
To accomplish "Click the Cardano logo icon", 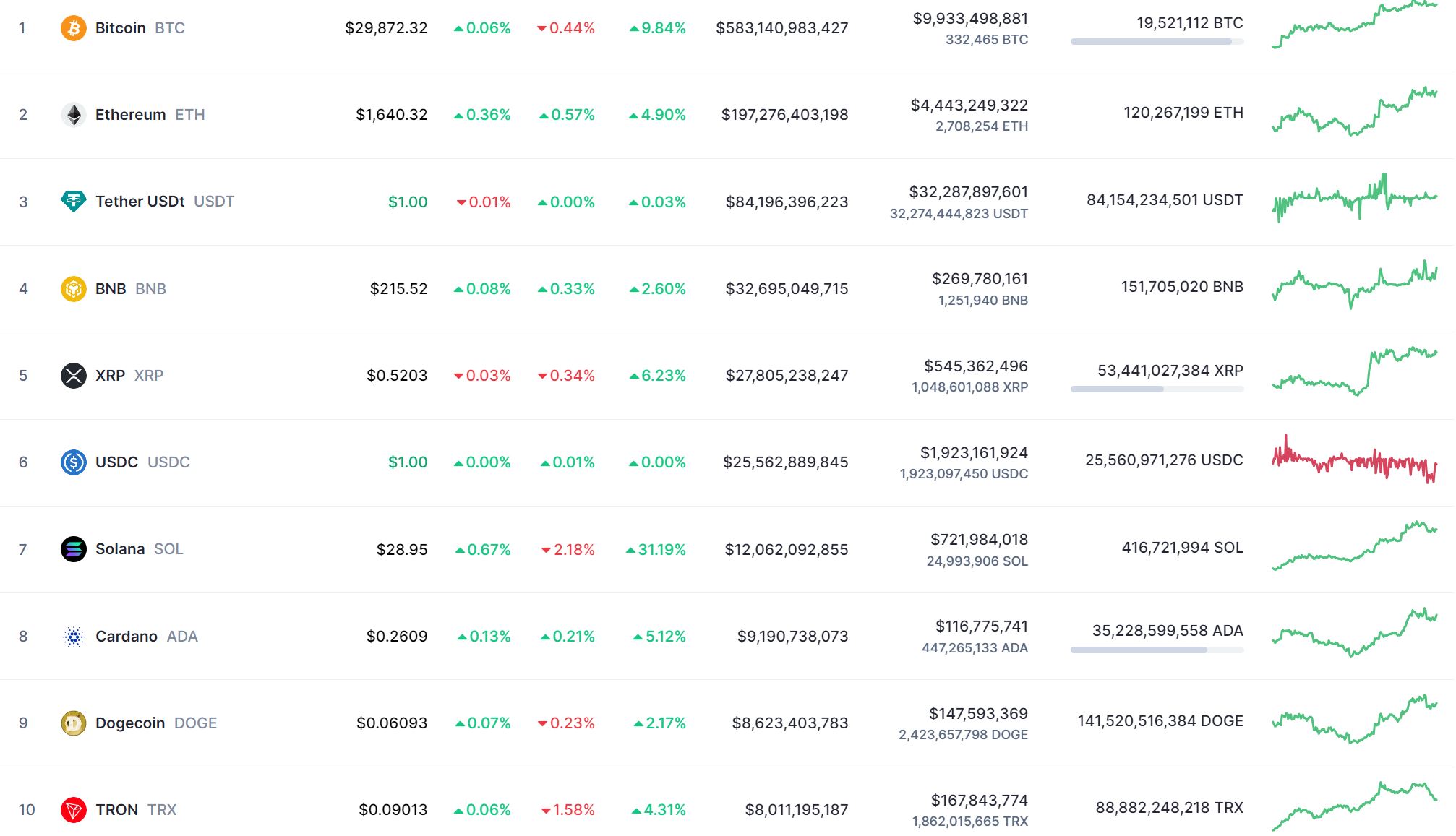I will pyautogui.click(x=73, y=637).
